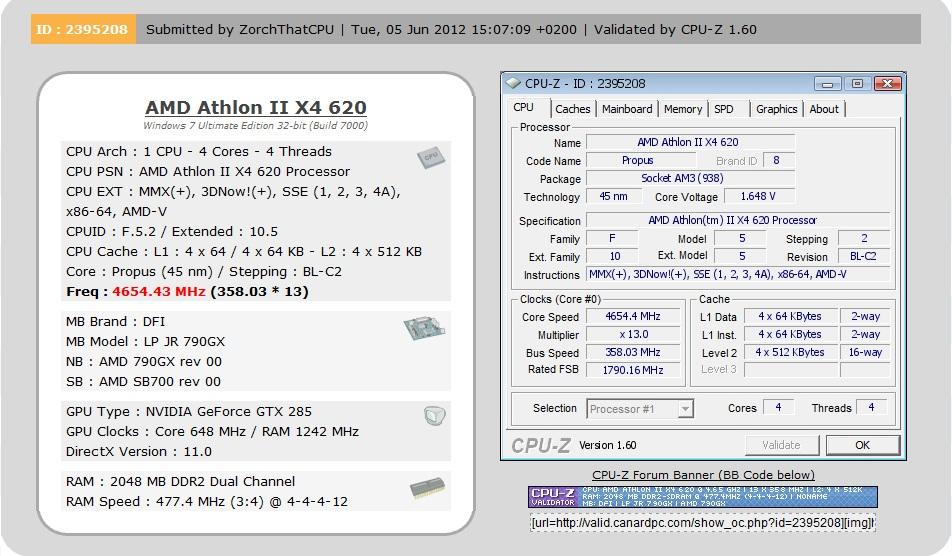Click the Cores count value field
This screenshot has width=952, height=556.
(778, 407)
